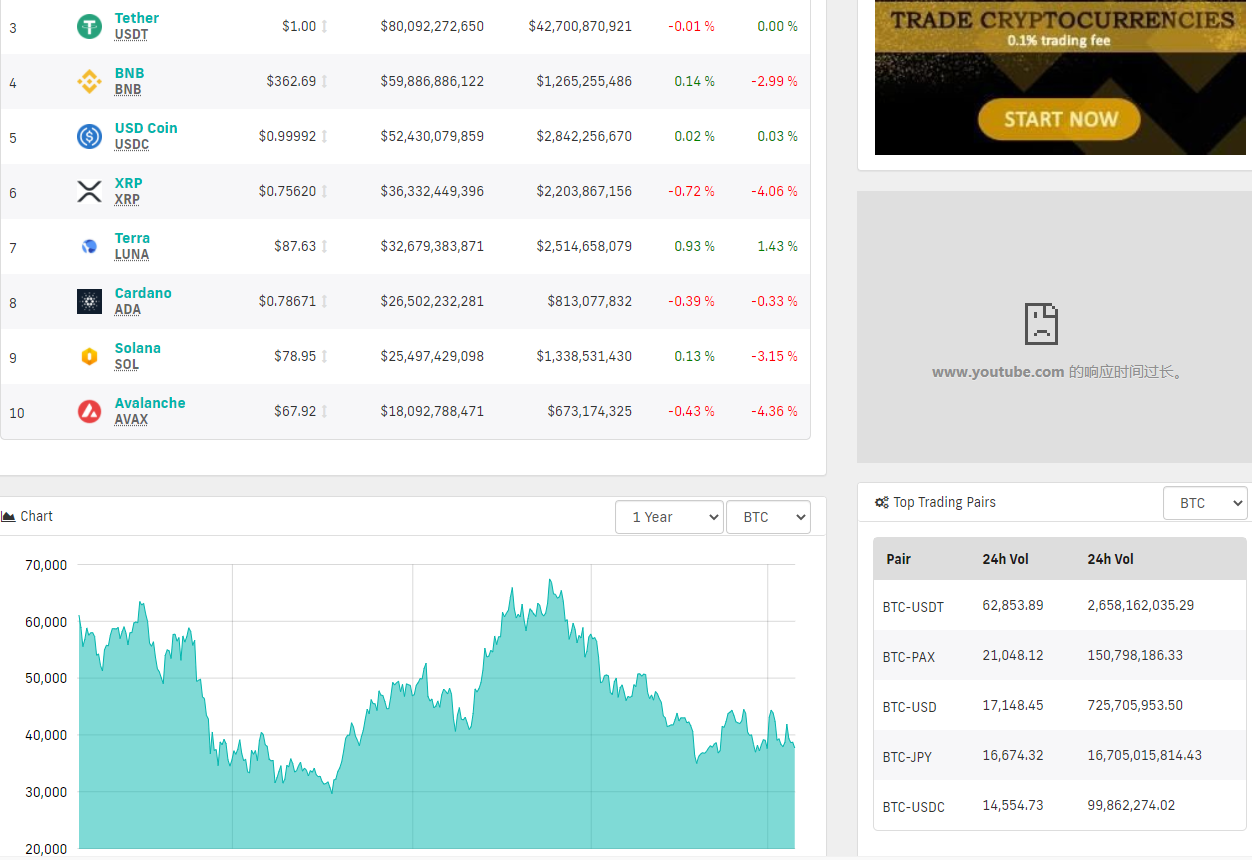The width and height of the screenshot is (1252, 860).
Task: Open the Avalanche coin name link
Action: 150,403
